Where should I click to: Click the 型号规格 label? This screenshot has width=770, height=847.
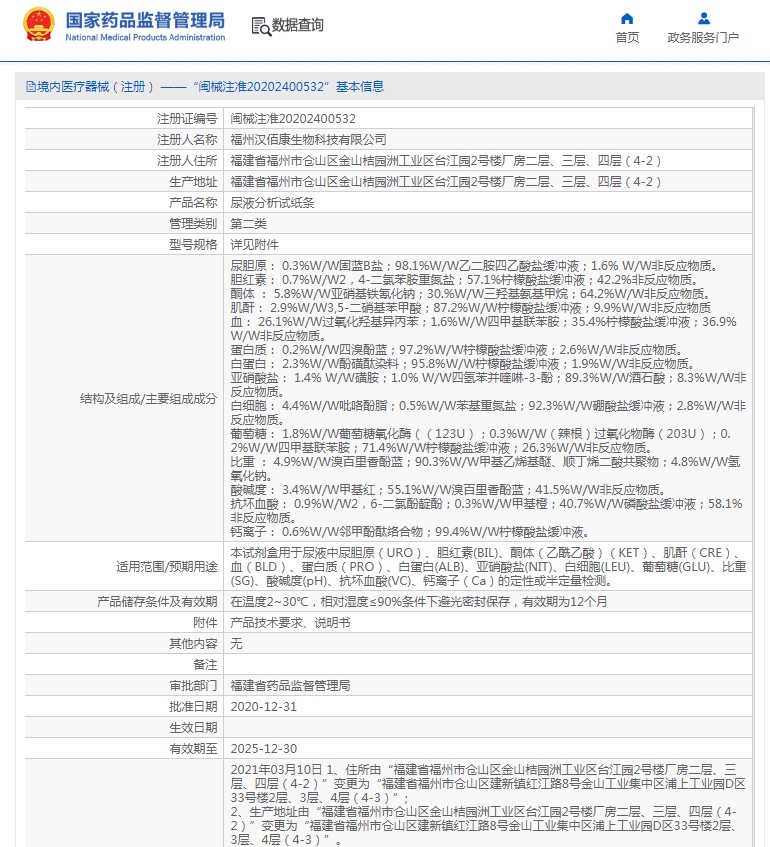click(x=193, y=245)
